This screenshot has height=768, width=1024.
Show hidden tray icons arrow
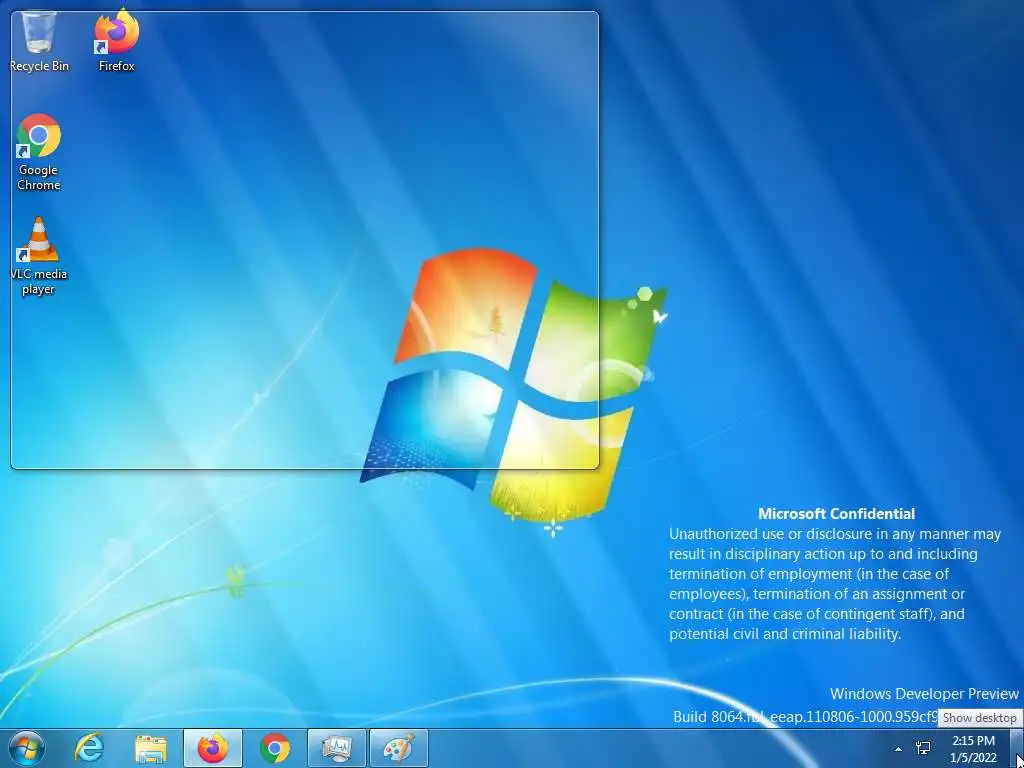point(899,749)
